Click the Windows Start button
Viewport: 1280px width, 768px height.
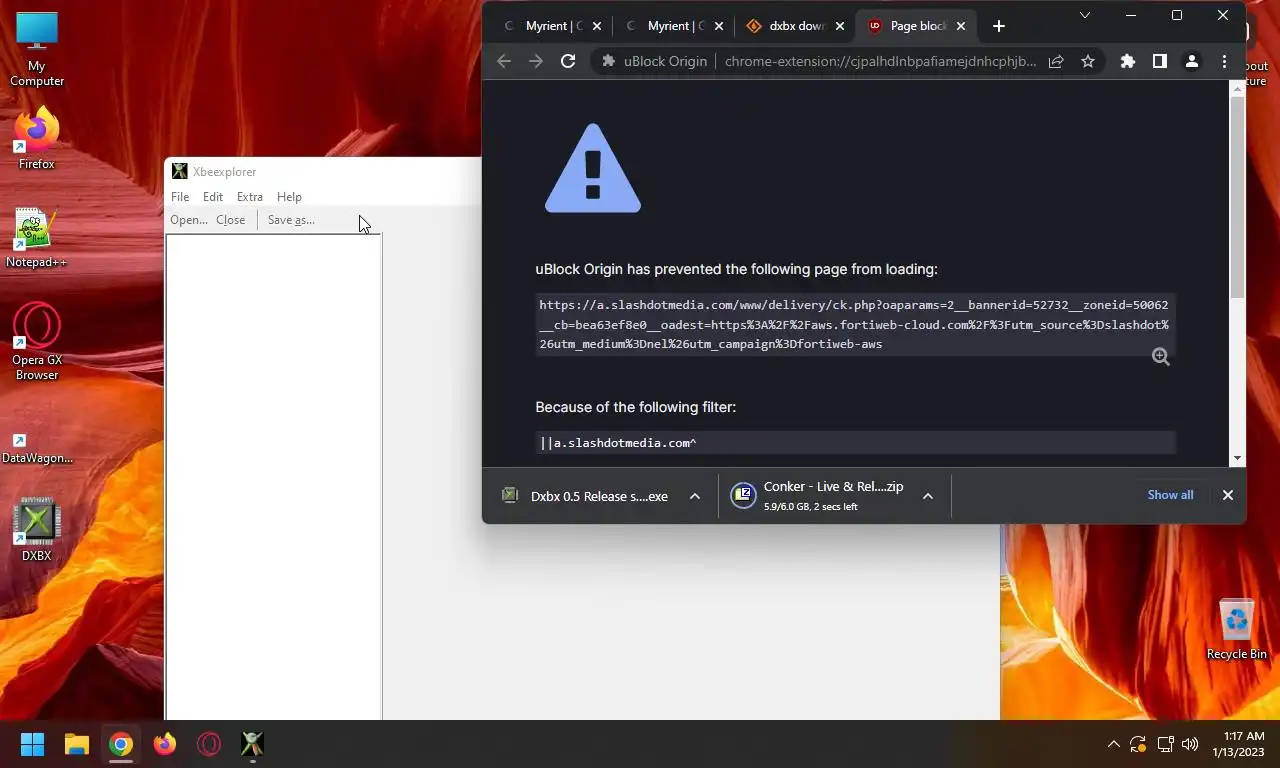click(32, 744)
